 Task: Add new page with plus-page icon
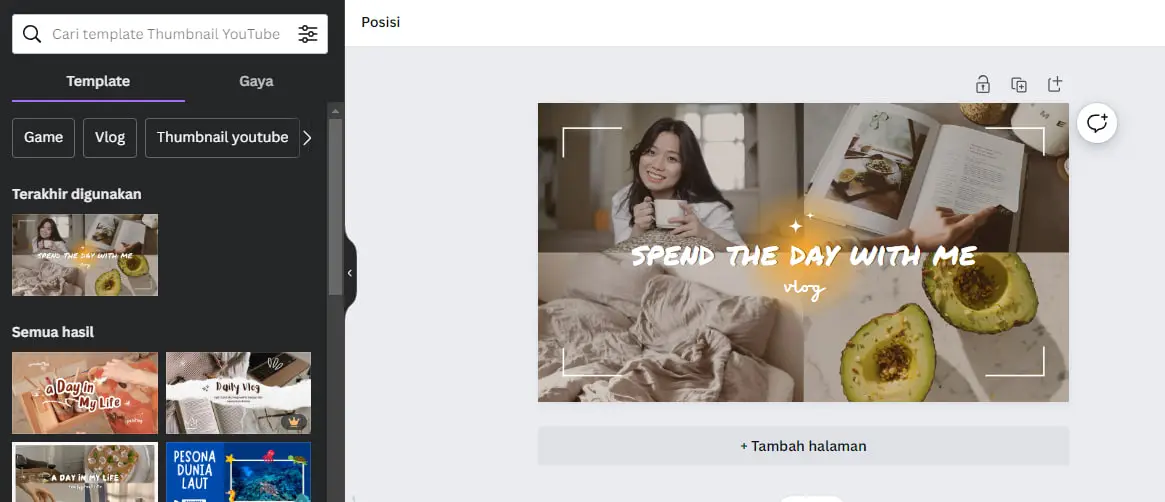1055,84
